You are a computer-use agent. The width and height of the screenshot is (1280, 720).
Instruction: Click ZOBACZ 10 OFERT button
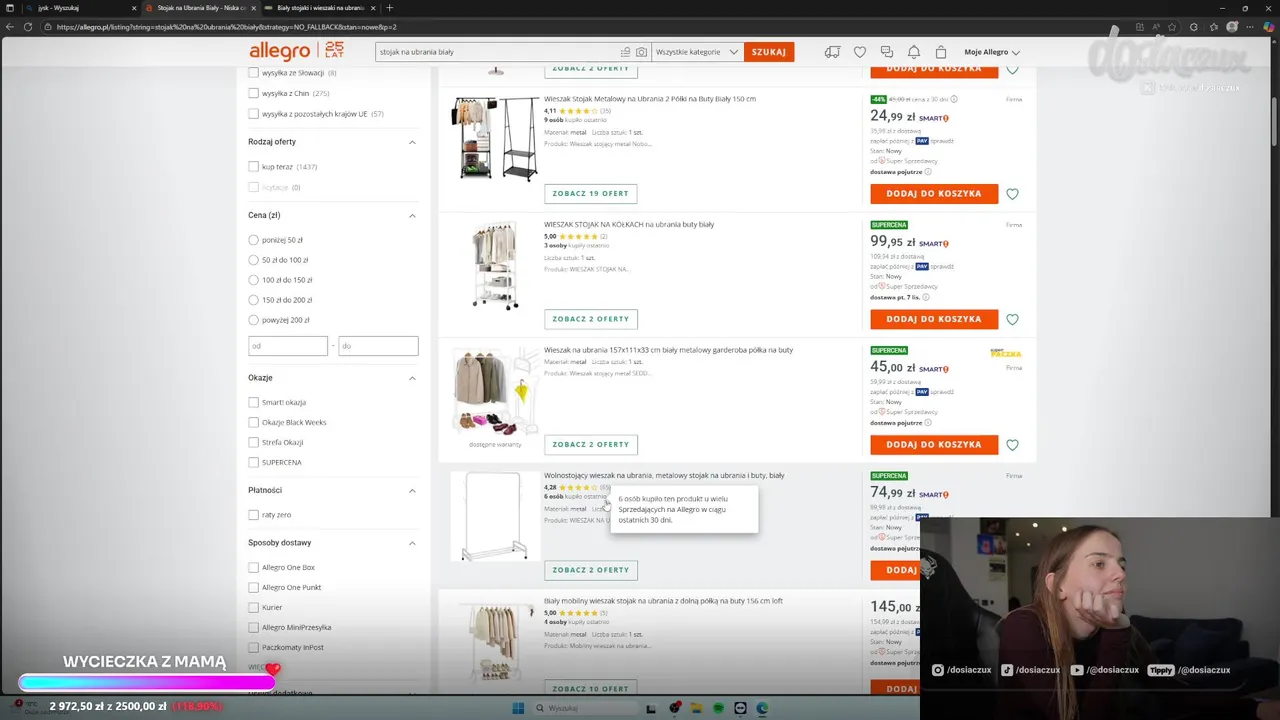pyautogui.click(x=591, y=689)
